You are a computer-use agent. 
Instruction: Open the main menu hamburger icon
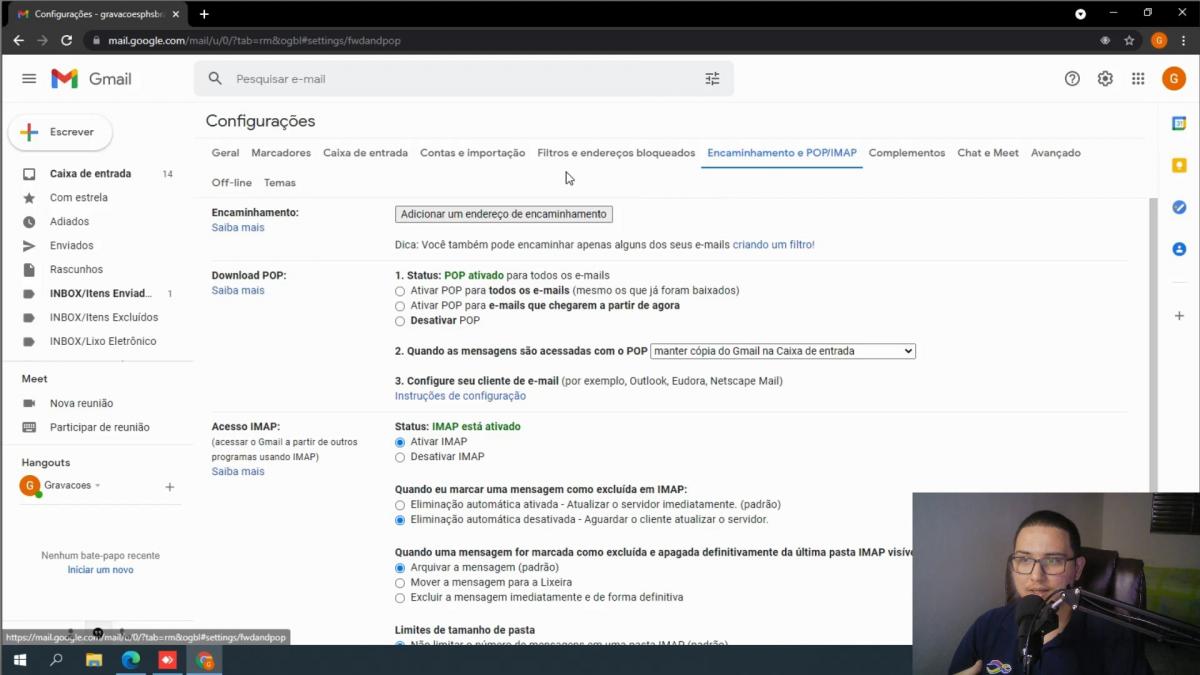pos(29,79)
